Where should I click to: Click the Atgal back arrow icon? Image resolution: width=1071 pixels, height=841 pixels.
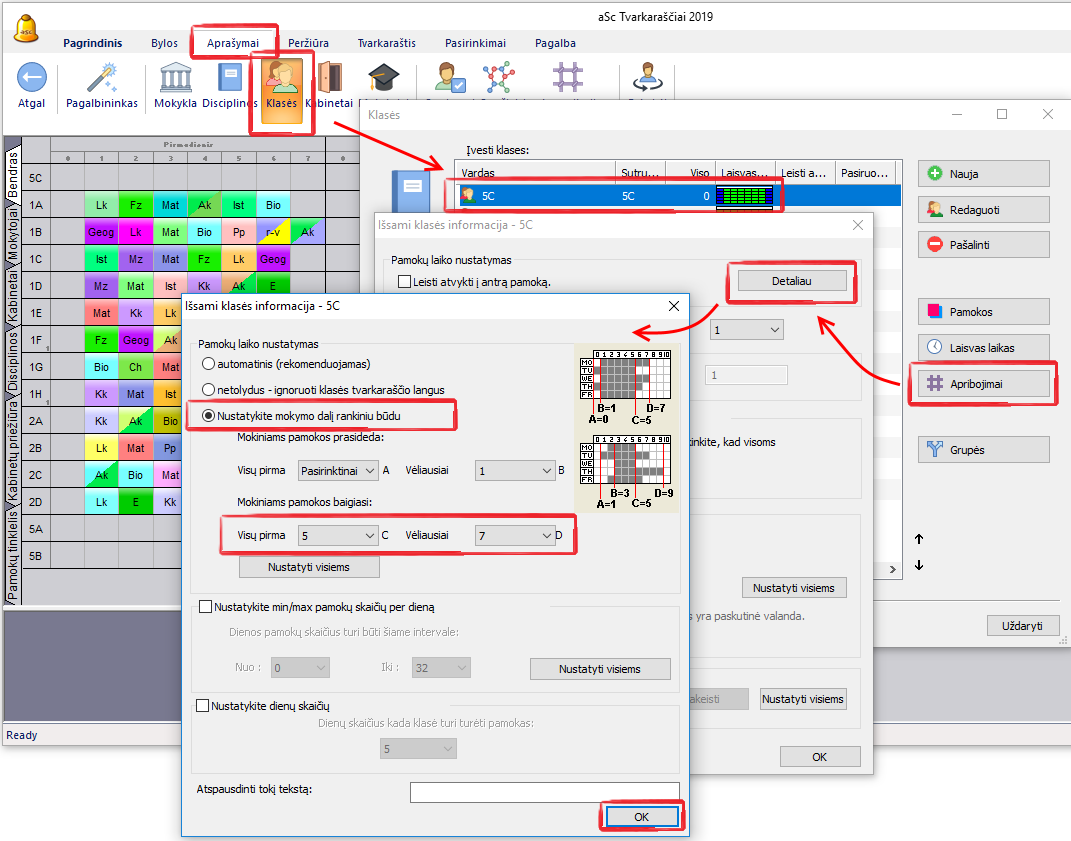pyautogui.click(x=32, y=78)
